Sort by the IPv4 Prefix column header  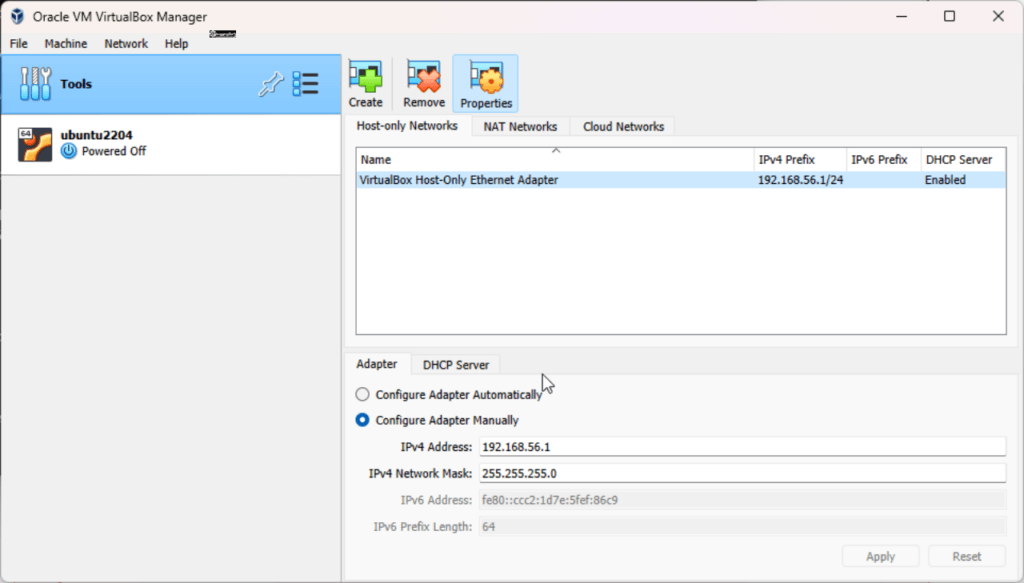(x=799, y=159)
